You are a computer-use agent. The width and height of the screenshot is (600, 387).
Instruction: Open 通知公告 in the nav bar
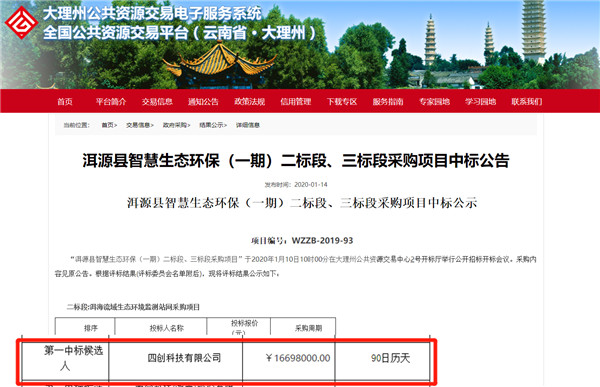pos(203,101)
